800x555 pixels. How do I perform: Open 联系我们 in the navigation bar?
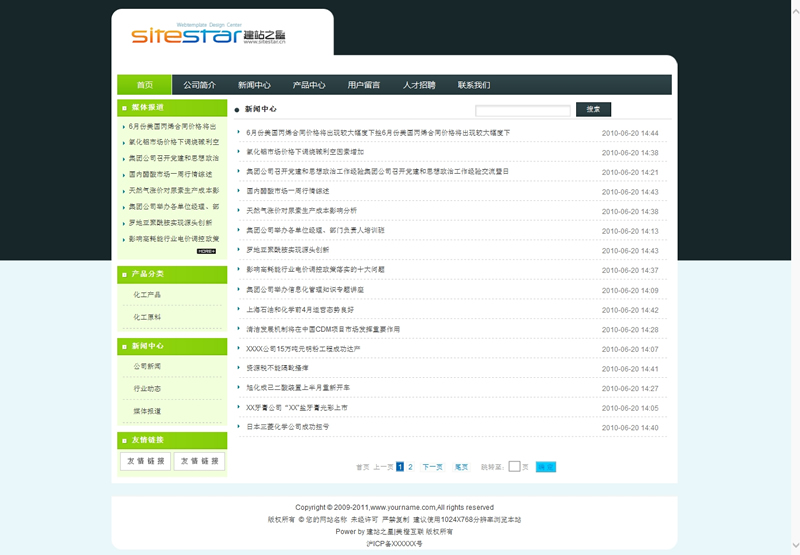click(x=474, y=85)
